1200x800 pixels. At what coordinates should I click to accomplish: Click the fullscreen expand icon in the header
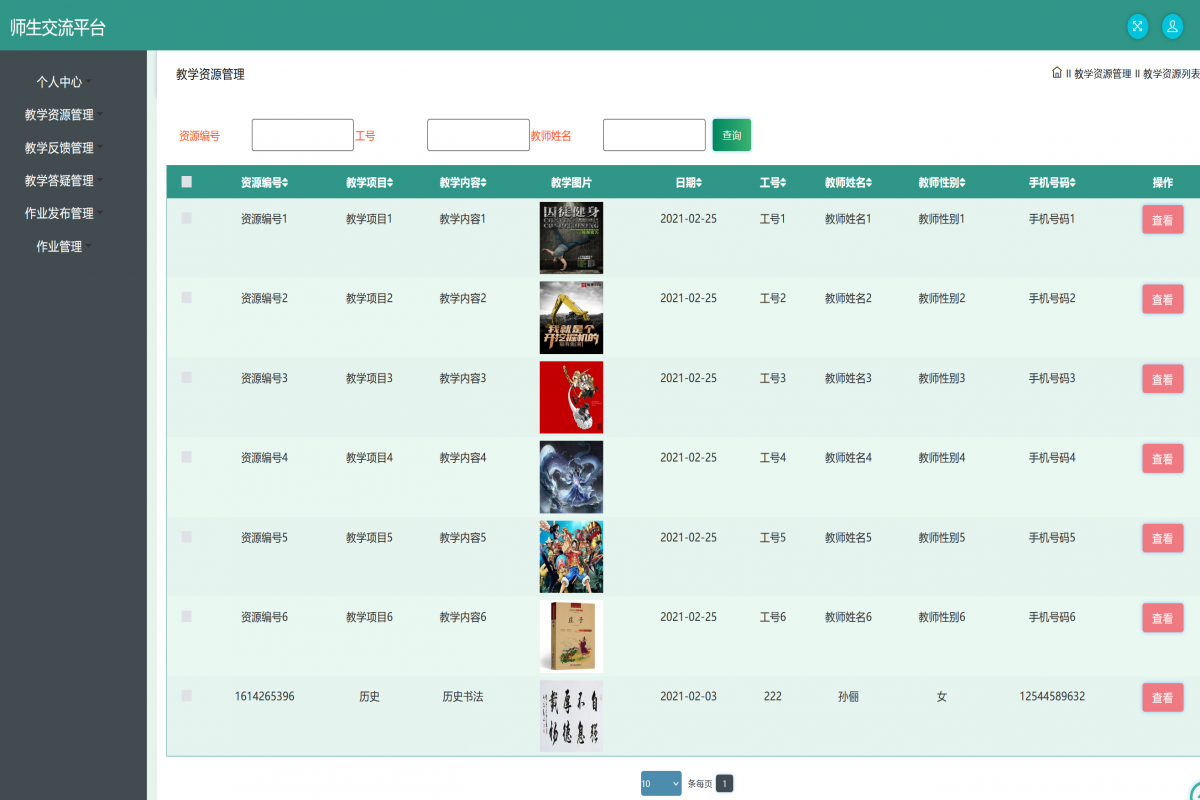[1137, 26]
